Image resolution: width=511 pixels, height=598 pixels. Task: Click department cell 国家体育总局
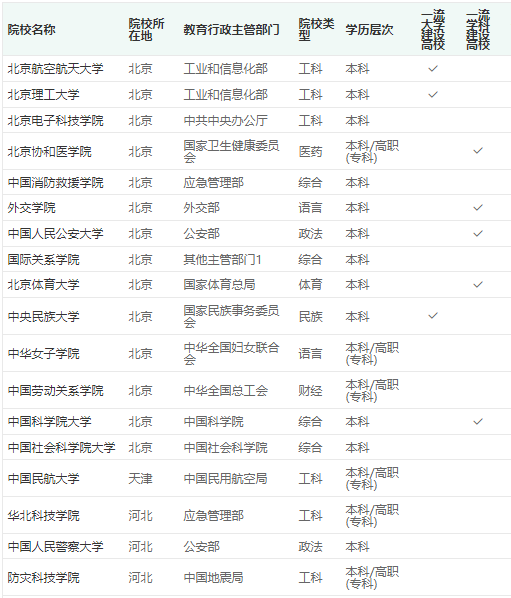pos(220,285)
